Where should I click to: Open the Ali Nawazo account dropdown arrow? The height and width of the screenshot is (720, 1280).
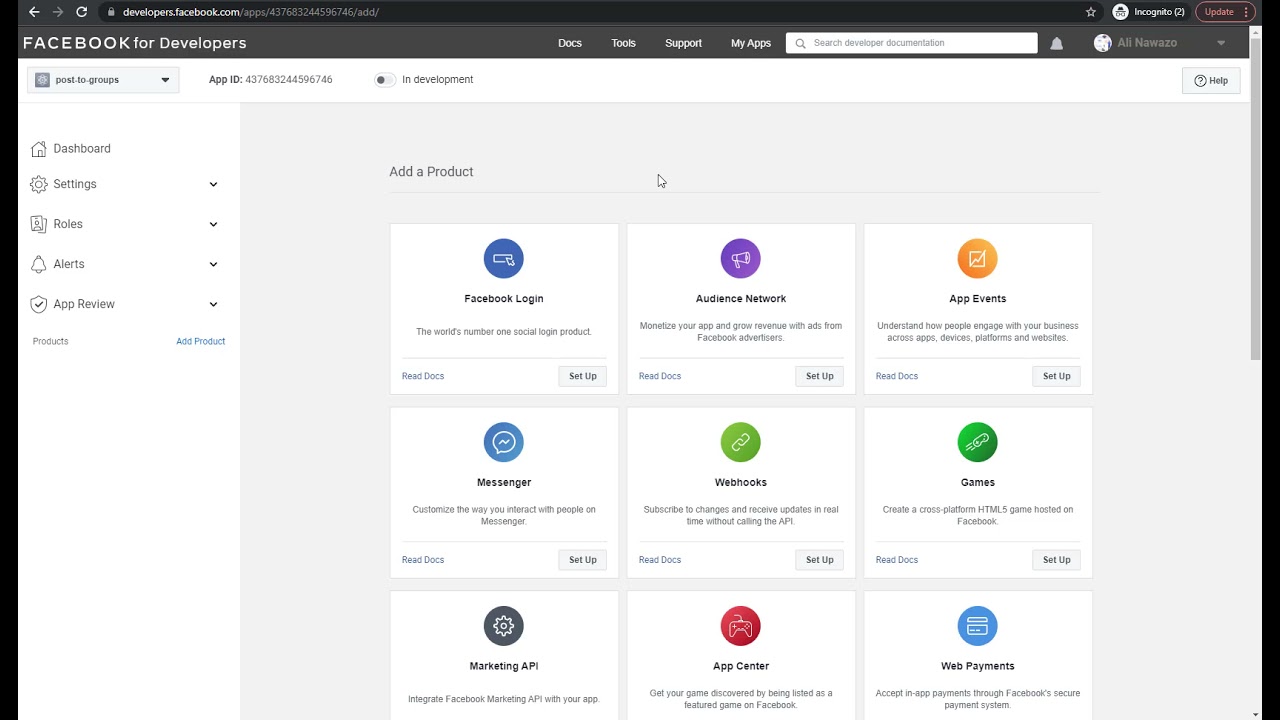tap(1221, 43)
